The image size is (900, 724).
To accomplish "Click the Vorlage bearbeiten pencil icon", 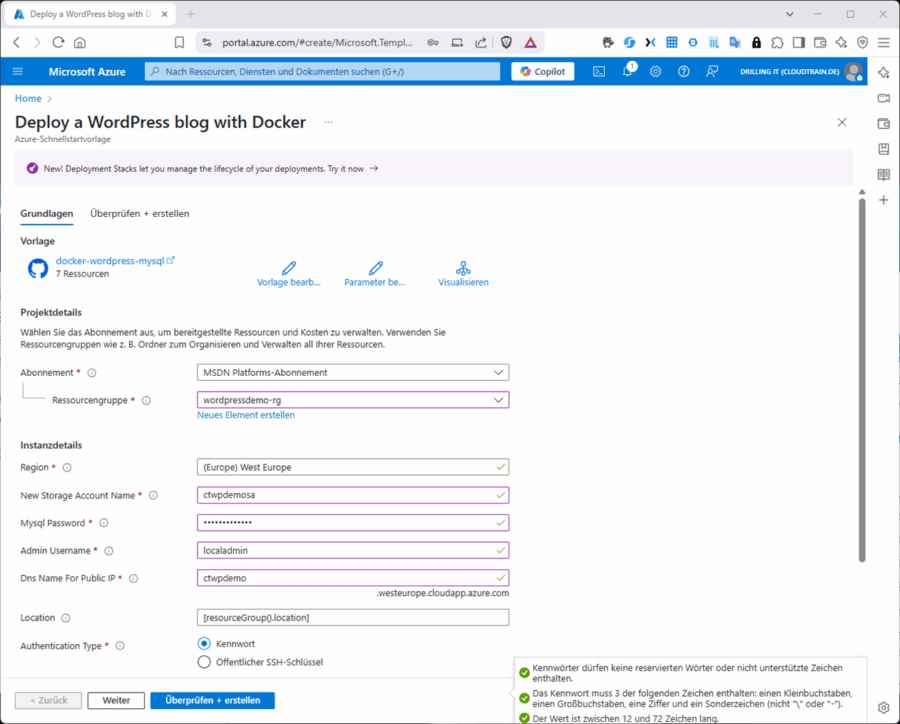I will (289, 268).
